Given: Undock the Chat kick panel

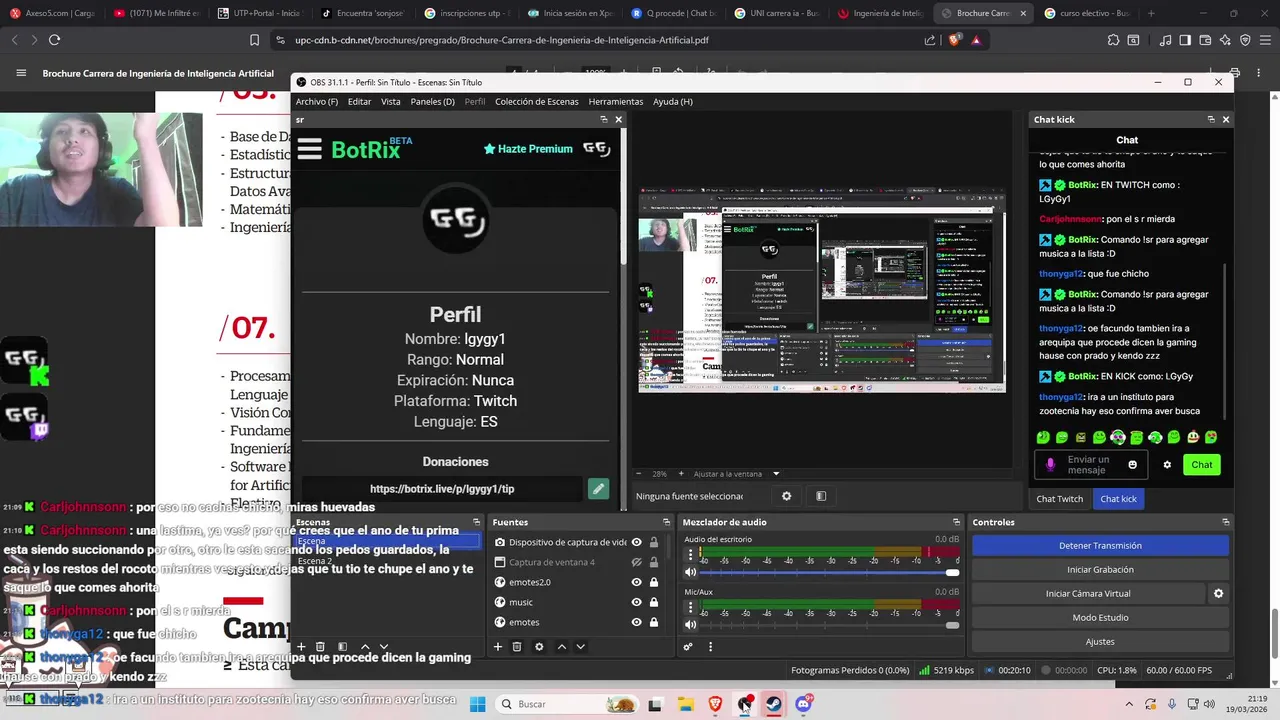Looking at the screenshot, I should click(1211, 119).
